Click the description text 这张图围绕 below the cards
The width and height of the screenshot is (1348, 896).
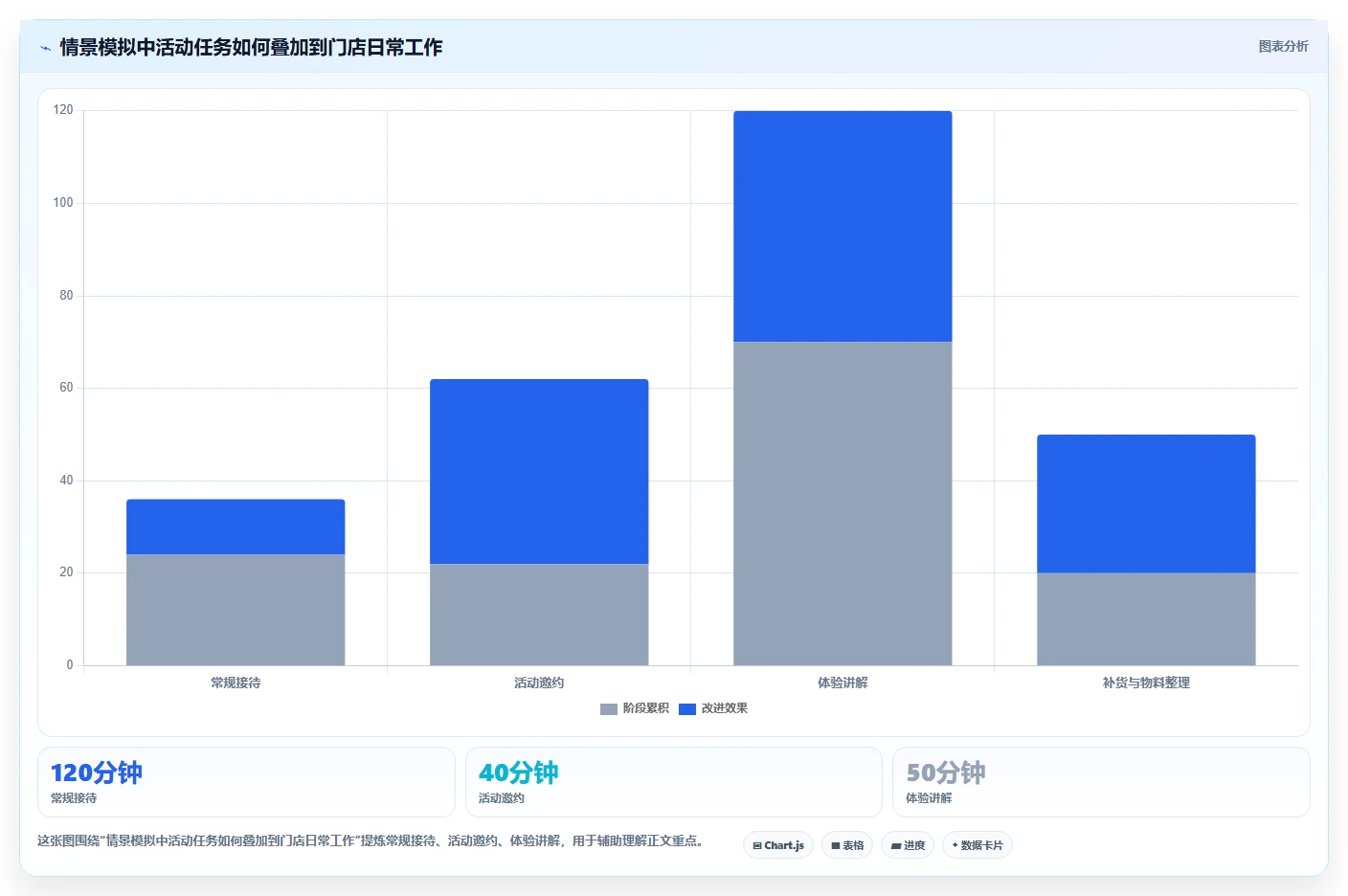[x=371, y=840]
